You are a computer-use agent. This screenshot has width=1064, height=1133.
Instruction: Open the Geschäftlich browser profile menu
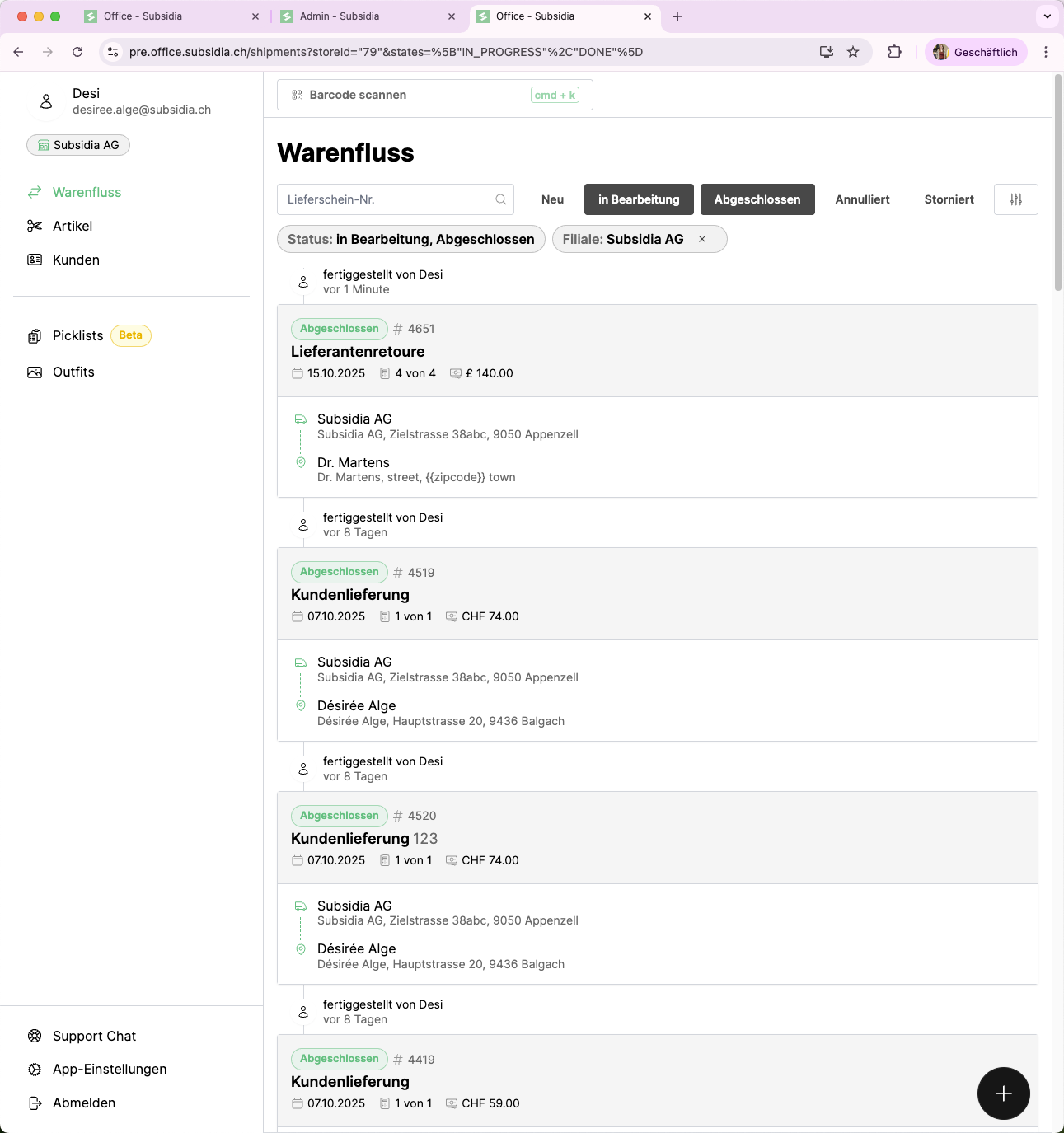pyautogui.click(x=976, y=52)
